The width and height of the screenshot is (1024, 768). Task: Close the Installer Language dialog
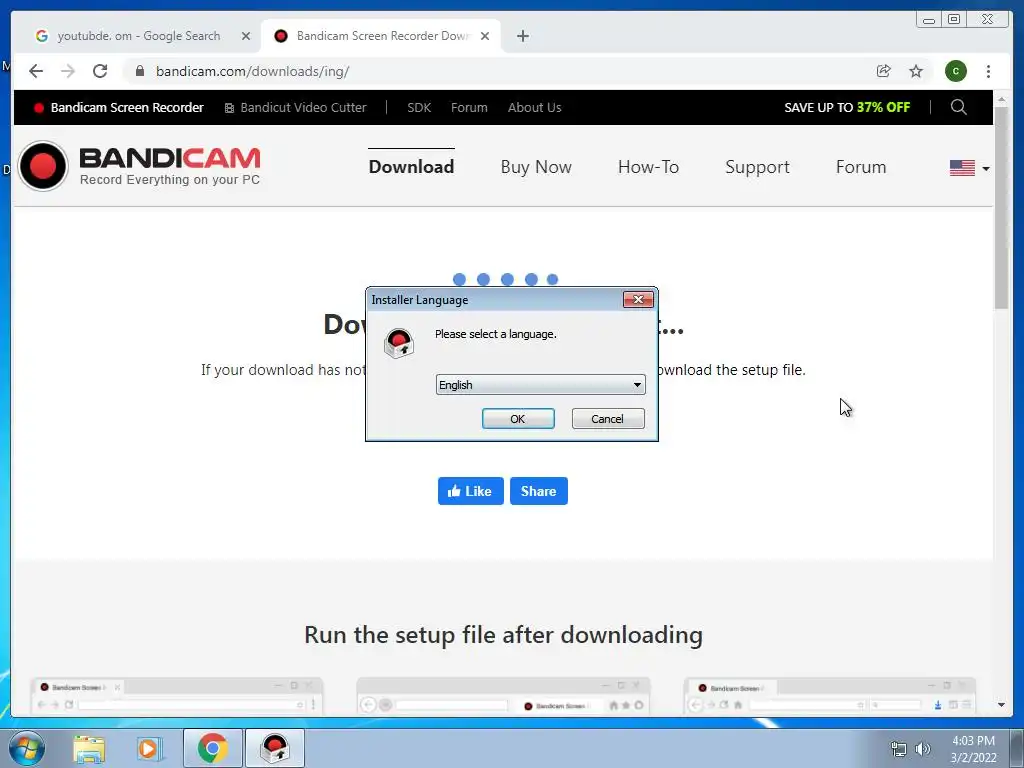(638, 299)
